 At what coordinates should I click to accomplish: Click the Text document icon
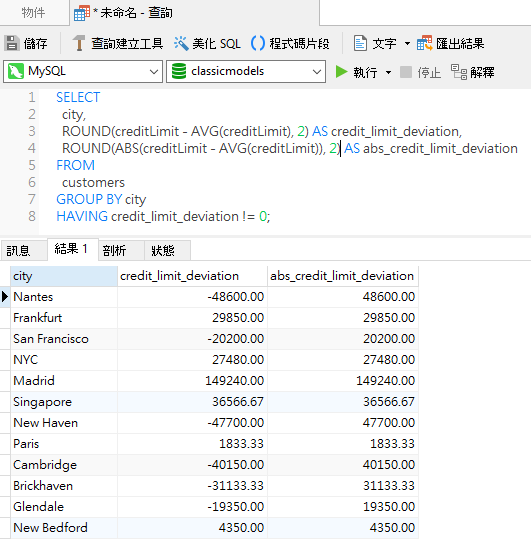[360, 43]
